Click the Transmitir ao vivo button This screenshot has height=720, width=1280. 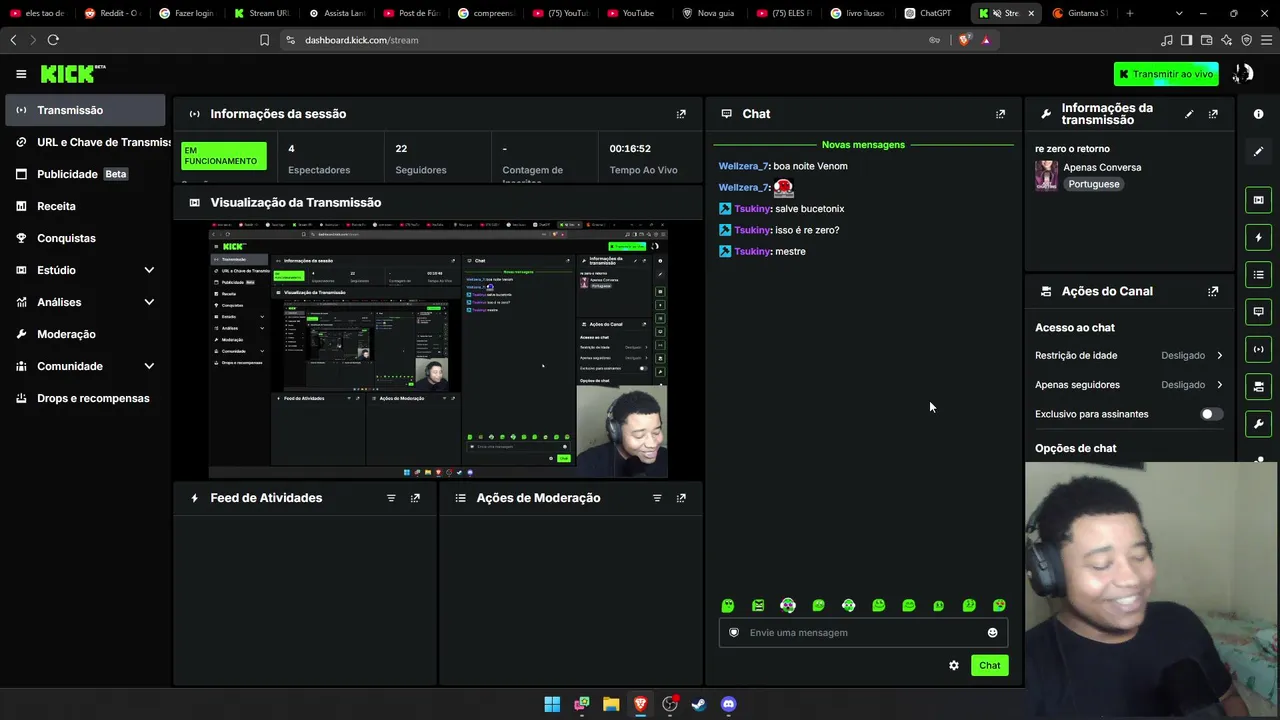[x=1166, y=74]
